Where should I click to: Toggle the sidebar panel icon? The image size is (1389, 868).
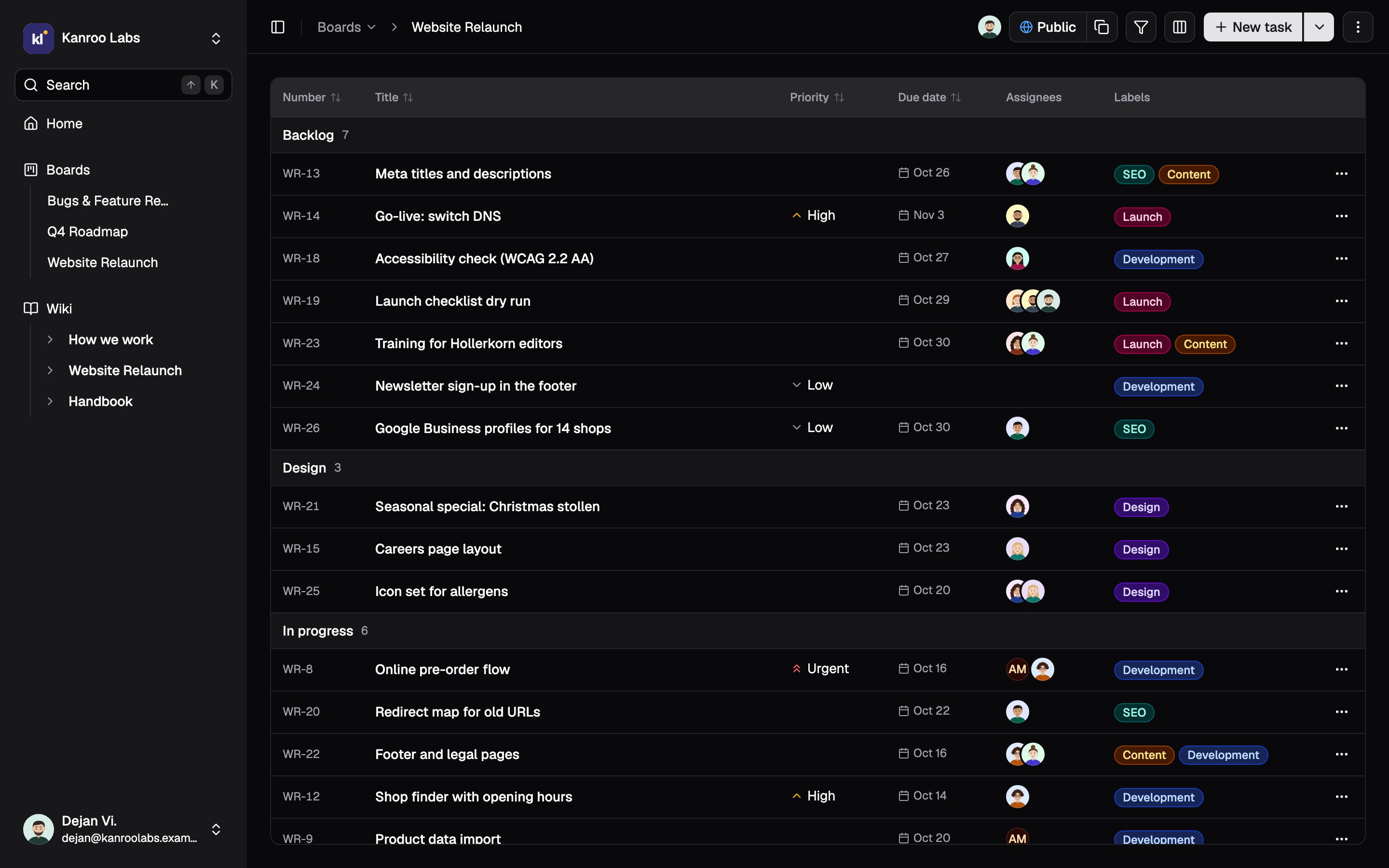[278, 27]
